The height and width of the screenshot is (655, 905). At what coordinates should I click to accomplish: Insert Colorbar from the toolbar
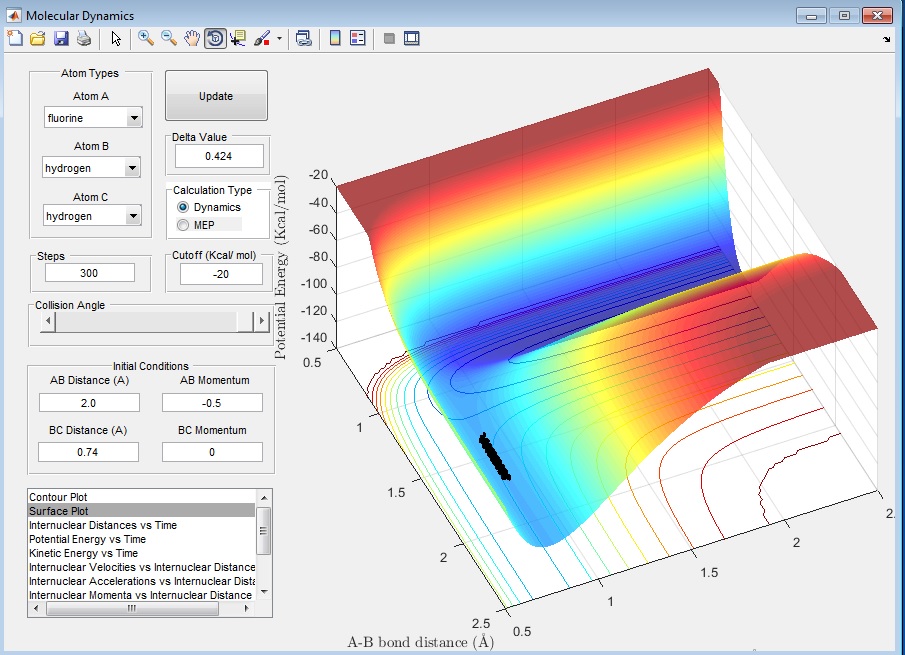[x=335, y=39]
